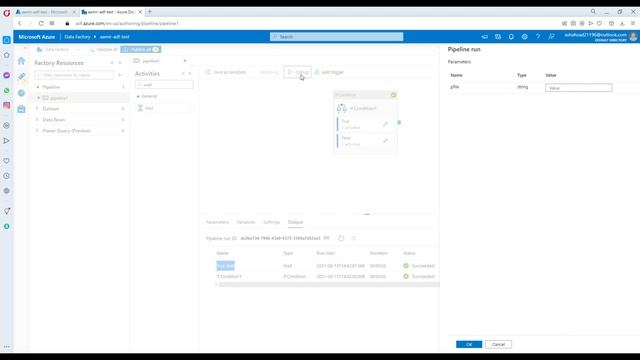Click Validate all in top toolbar
The image size is (640, 360).
coord(104,49)
